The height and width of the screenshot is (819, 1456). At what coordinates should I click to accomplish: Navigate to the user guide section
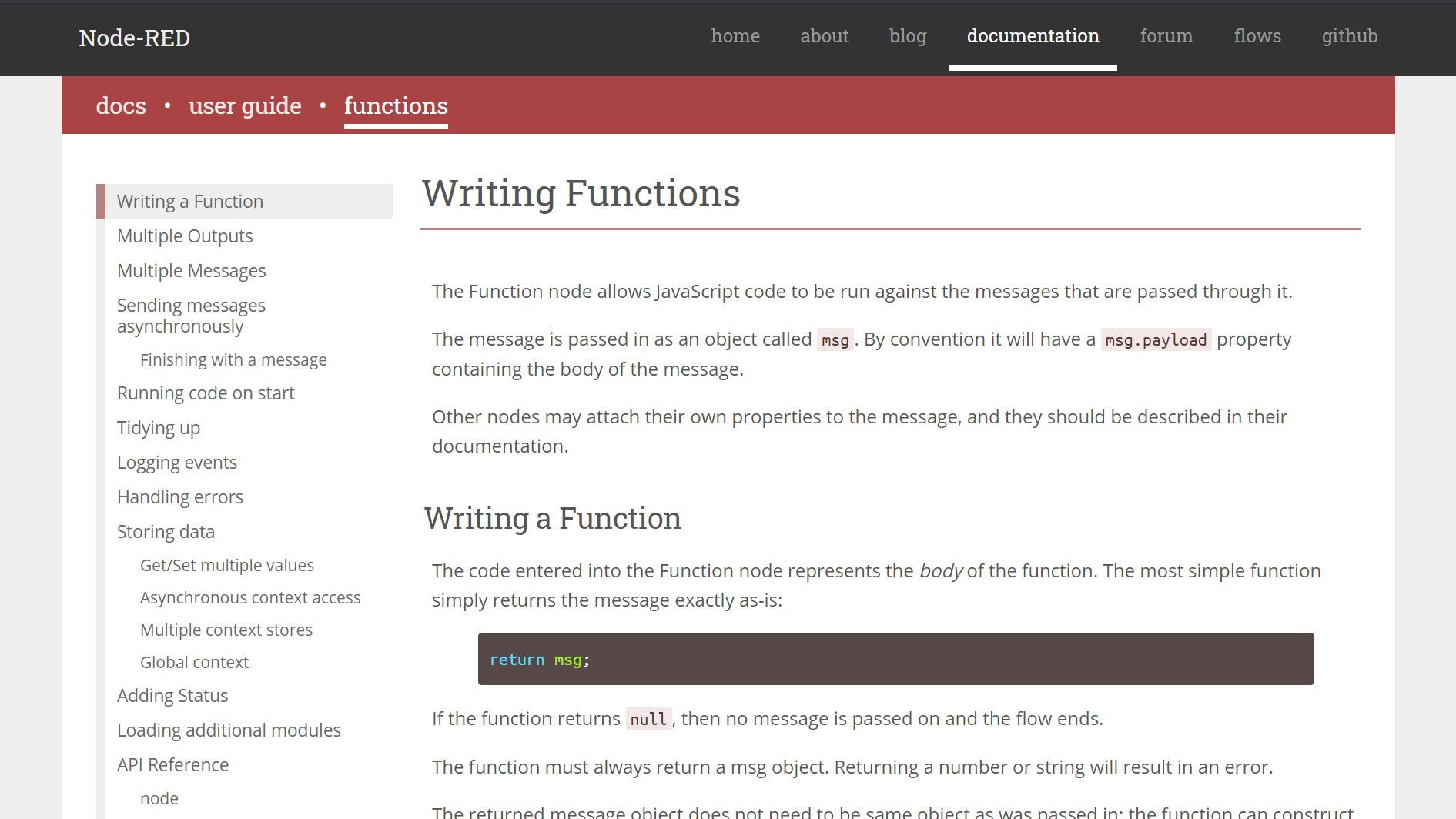245,105
